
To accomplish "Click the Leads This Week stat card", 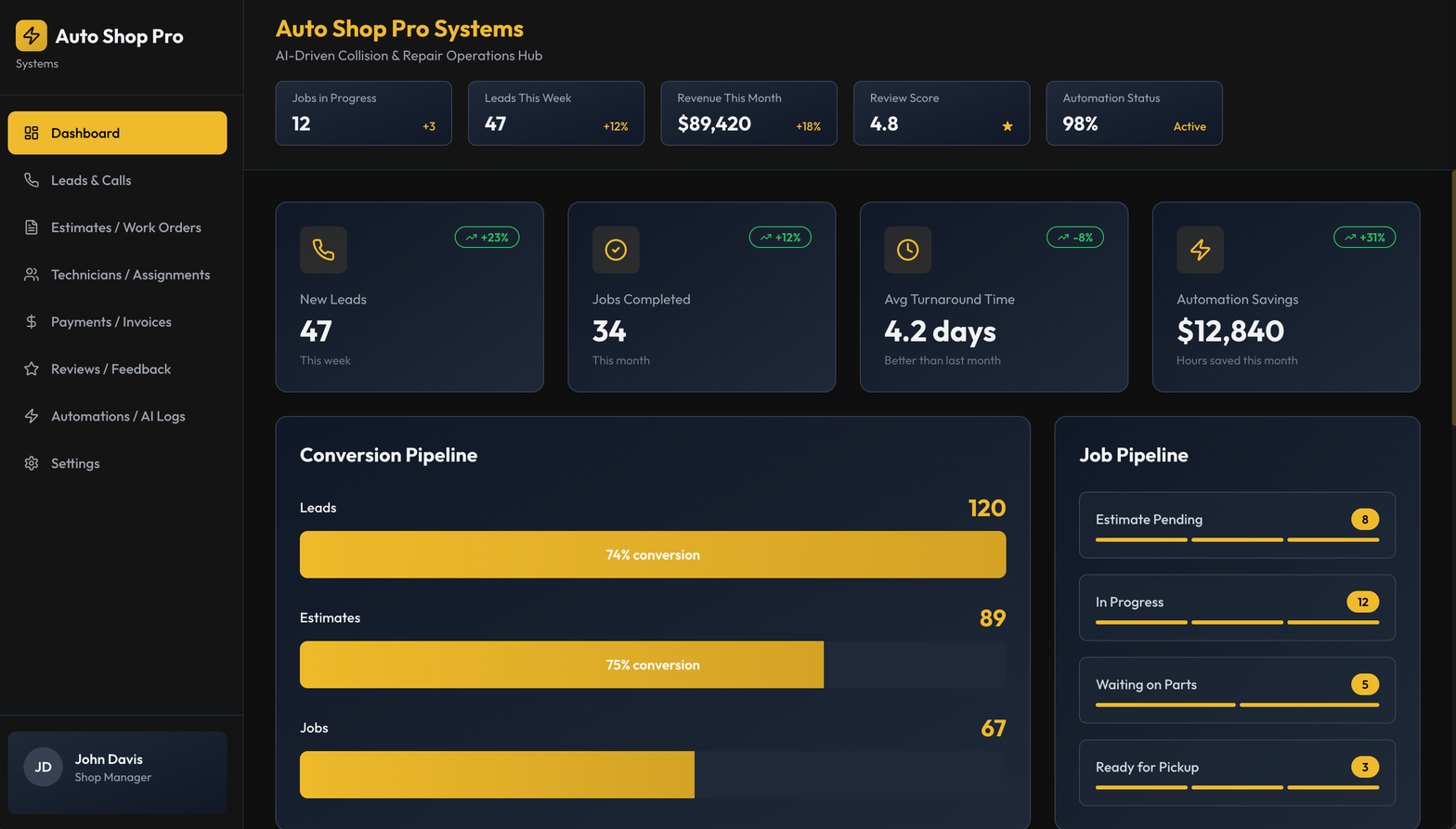I will [556, 113].
